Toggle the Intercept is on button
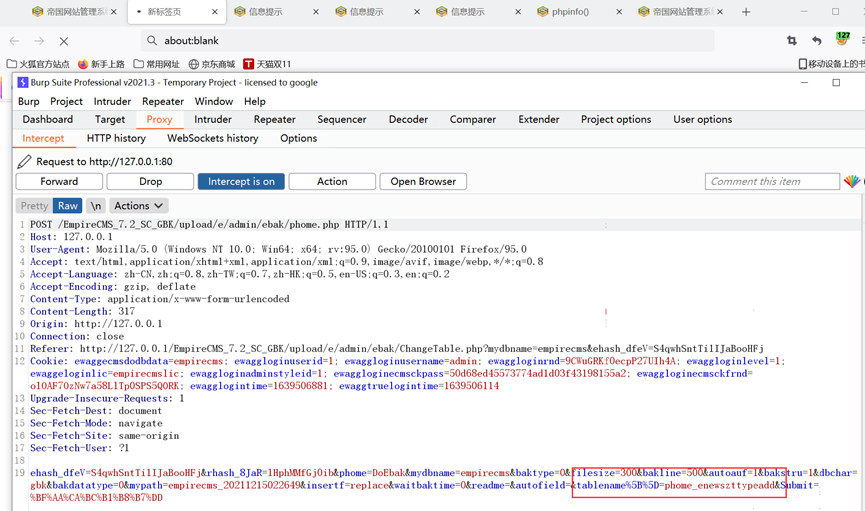The width and height of the screenshot is (865, 511). point(241,182)
